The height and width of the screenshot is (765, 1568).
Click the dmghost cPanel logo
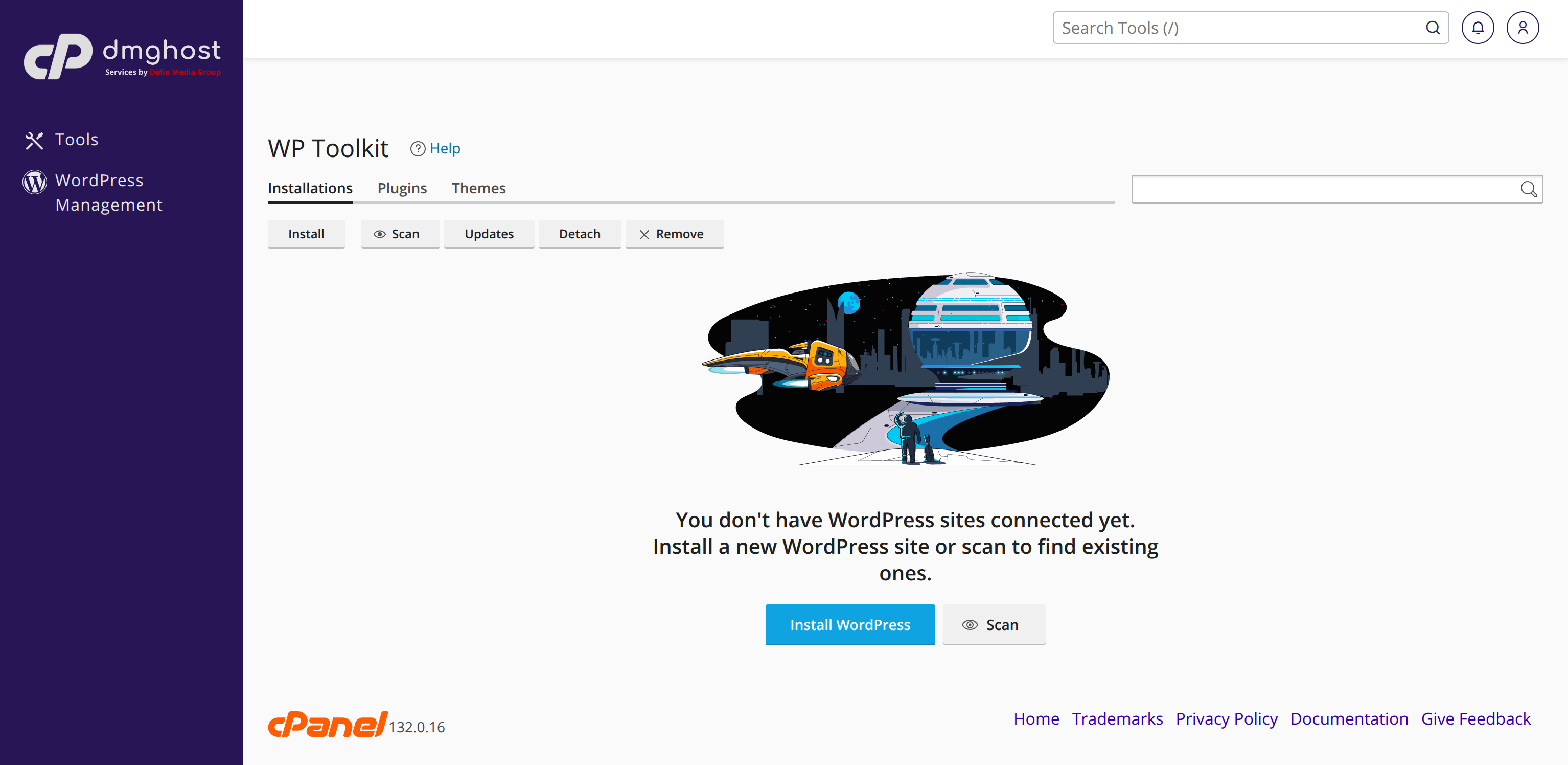point(122,56)
